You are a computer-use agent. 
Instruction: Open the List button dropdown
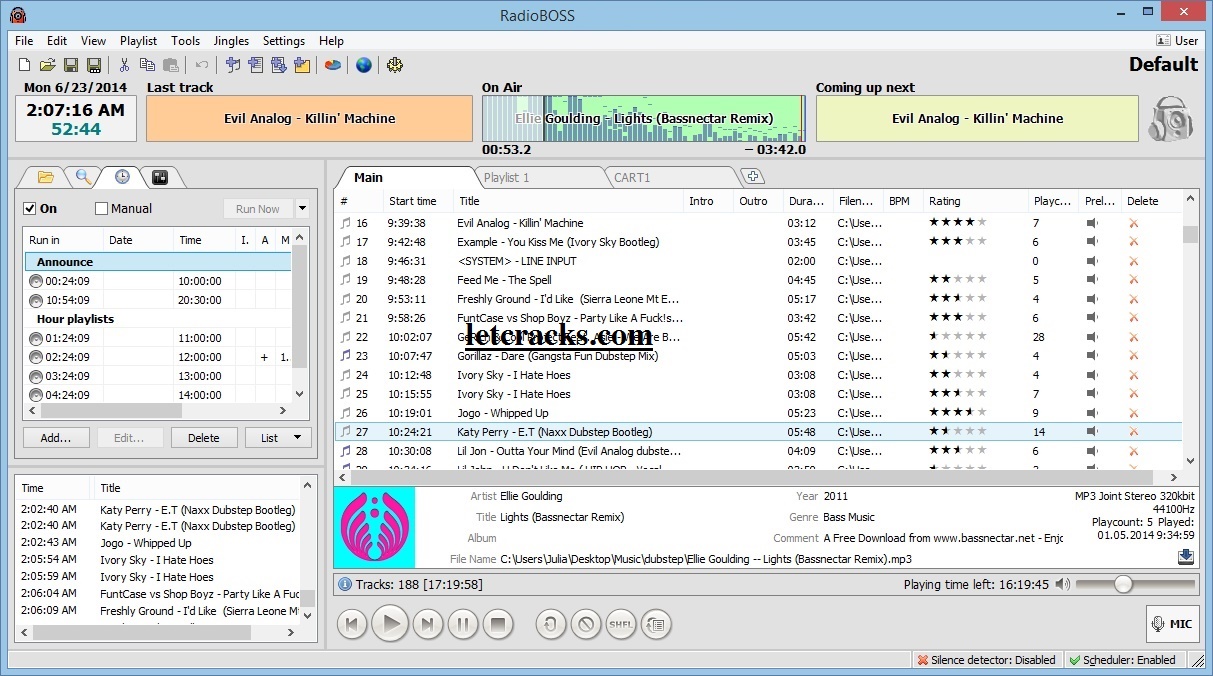coord(279,438)
